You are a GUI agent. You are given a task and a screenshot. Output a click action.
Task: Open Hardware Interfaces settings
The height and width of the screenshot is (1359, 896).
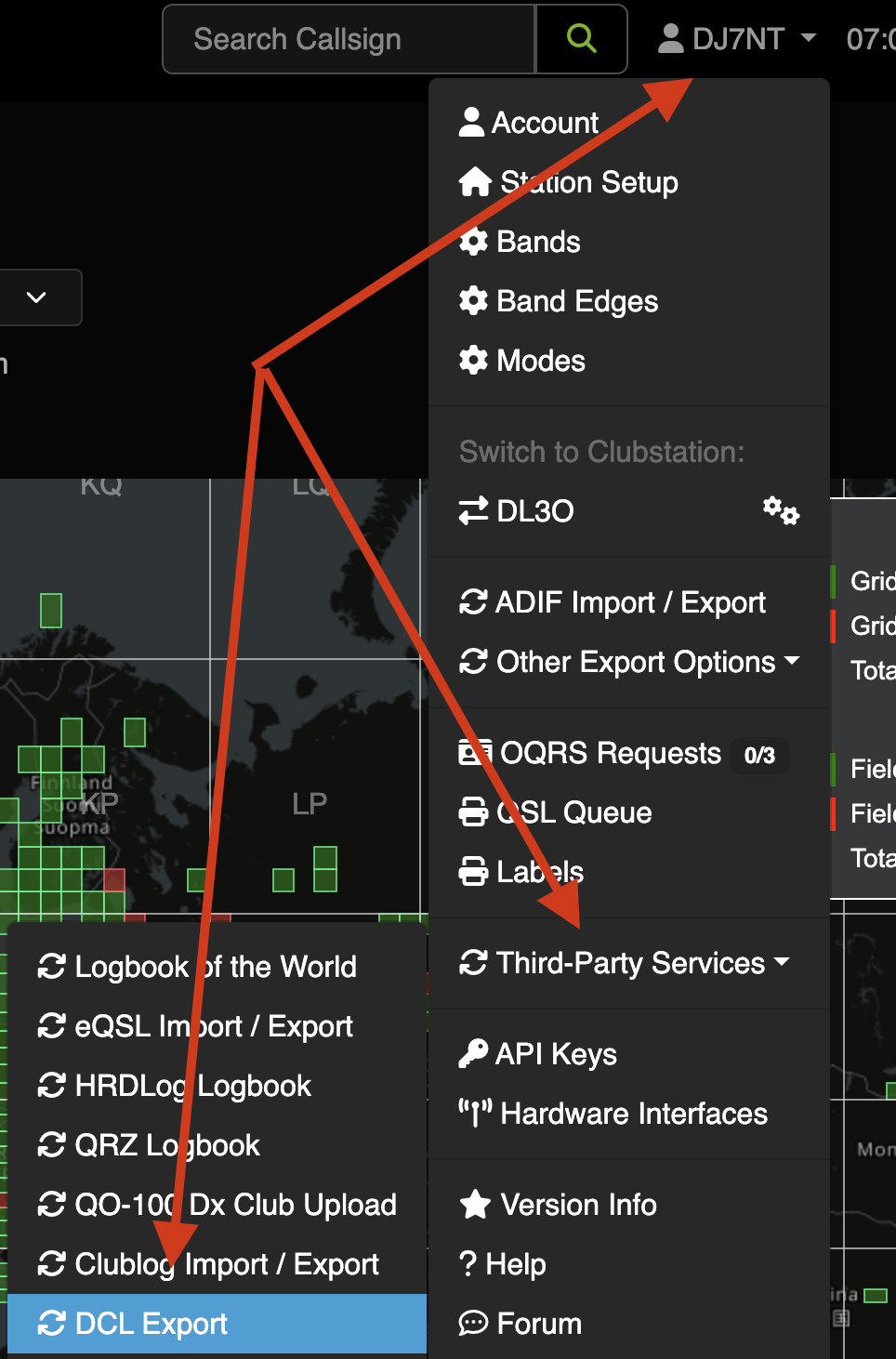pos(629,1114)
